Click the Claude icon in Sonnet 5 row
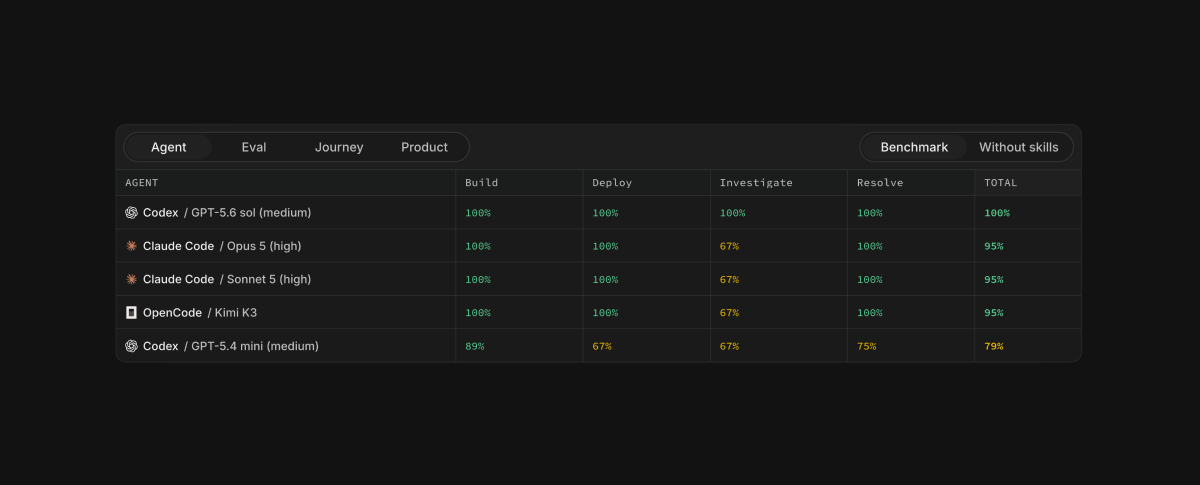Viewport: 1200px width, 485px height. (131, 279)
